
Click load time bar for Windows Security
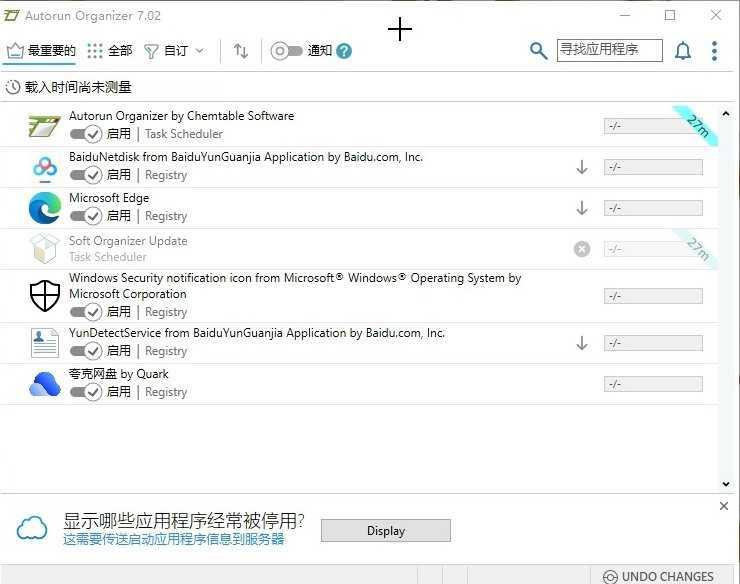coord(653,296)
